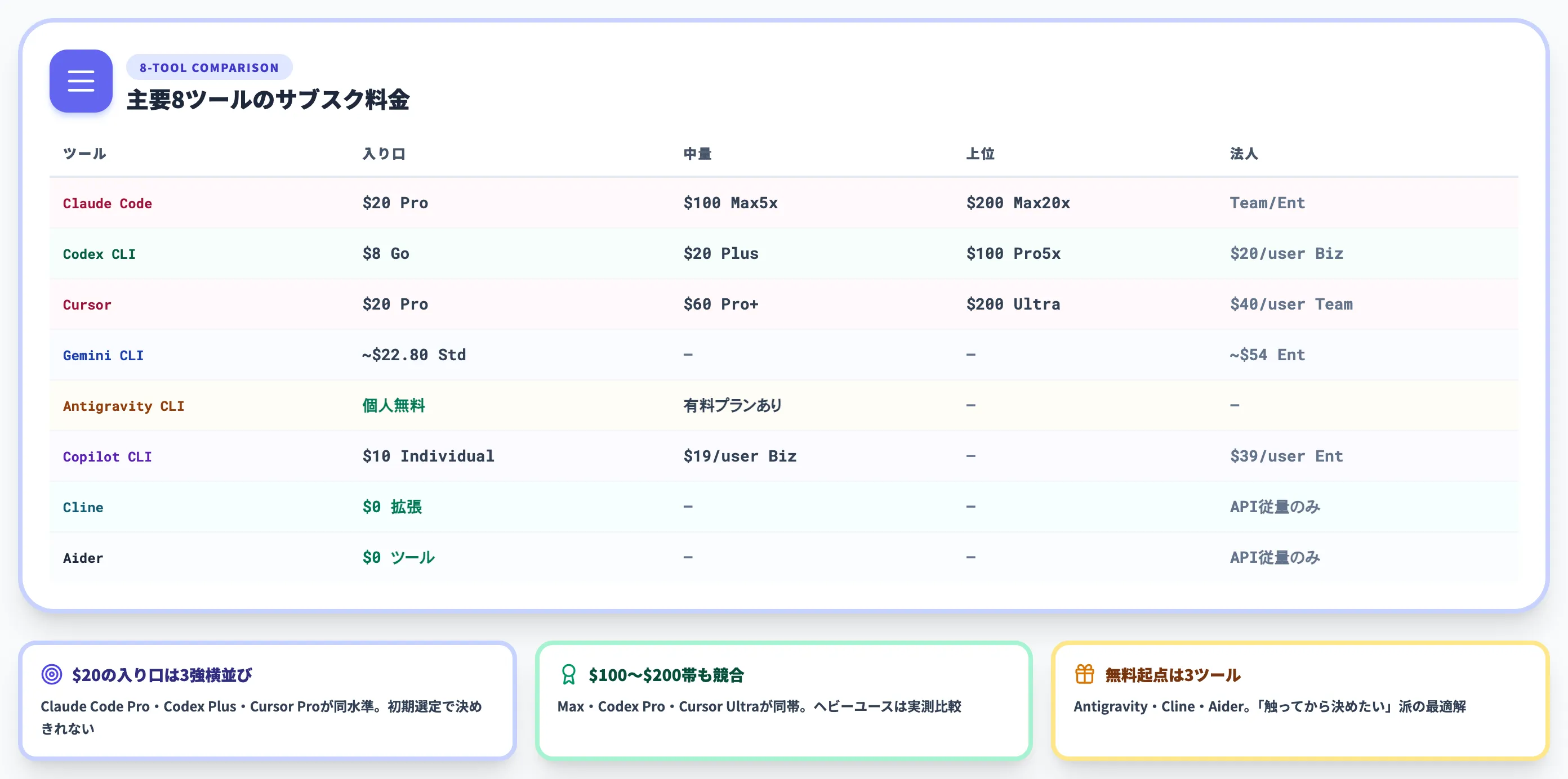Click the $20/user Biz cell
Screen dimensions: 1568x779
click(1286, 254)
